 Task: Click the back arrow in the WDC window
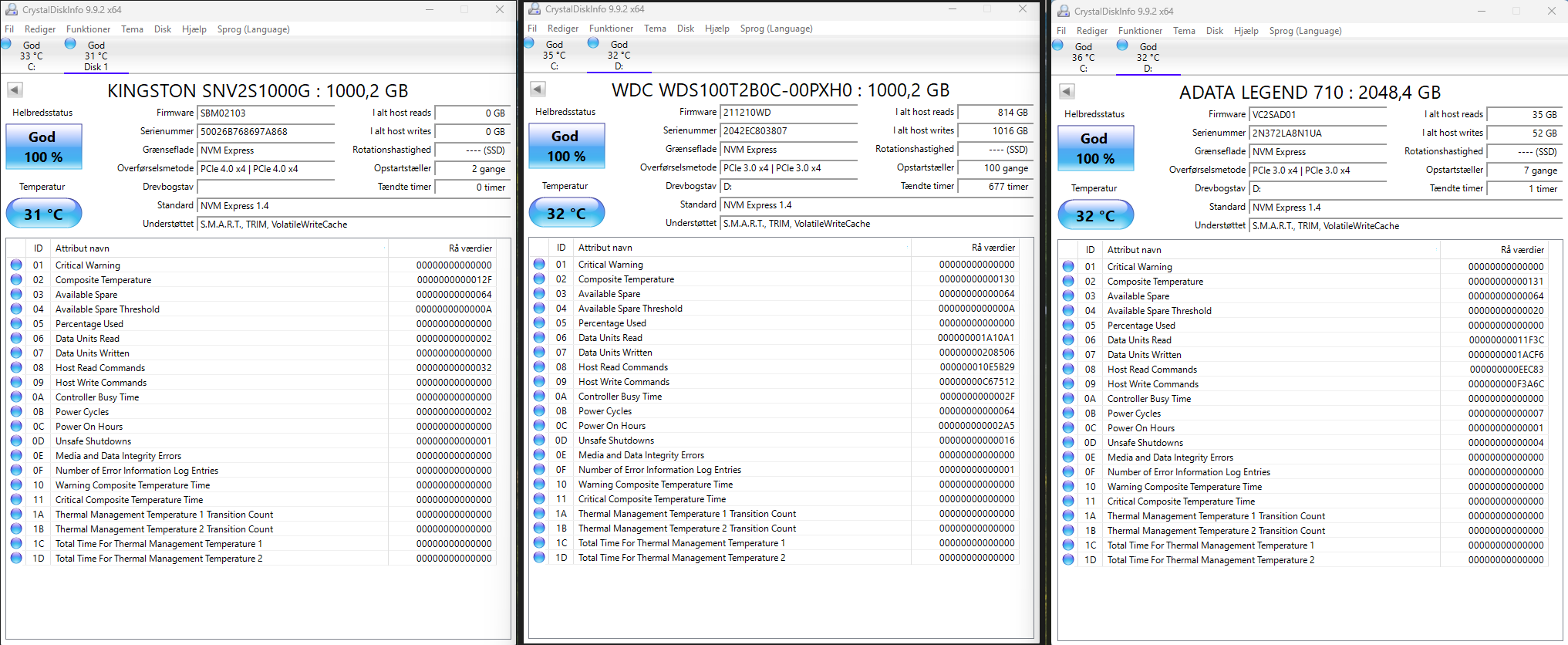[x=538, y=89]
